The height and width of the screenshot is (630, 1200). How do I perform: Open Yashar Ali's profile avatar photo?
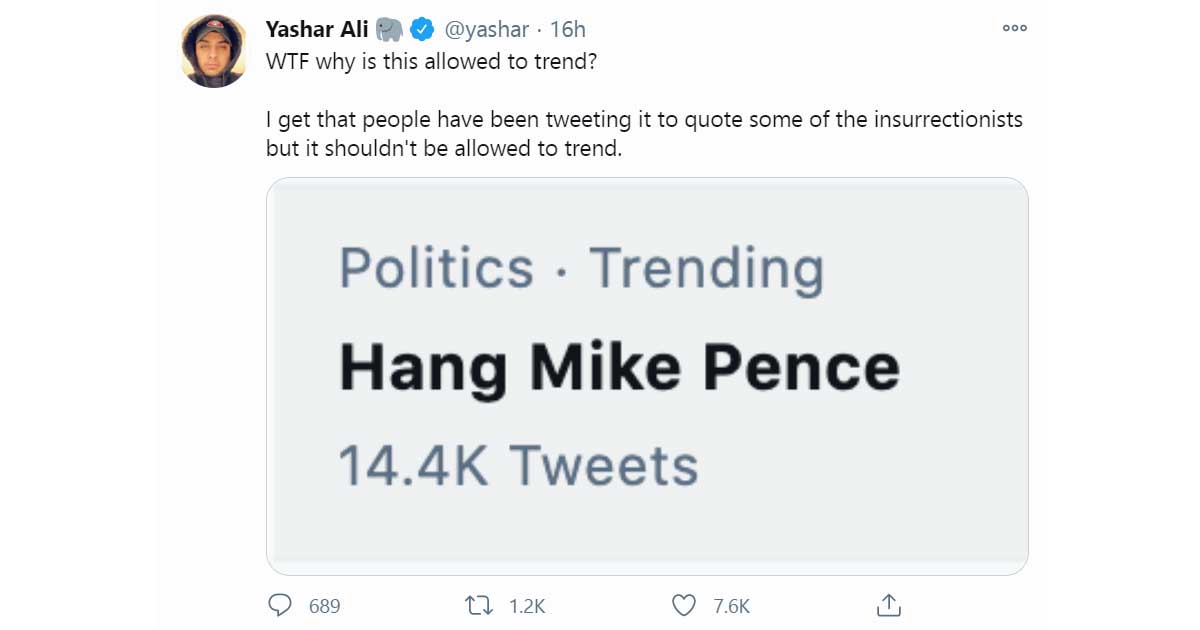point(214,52)
